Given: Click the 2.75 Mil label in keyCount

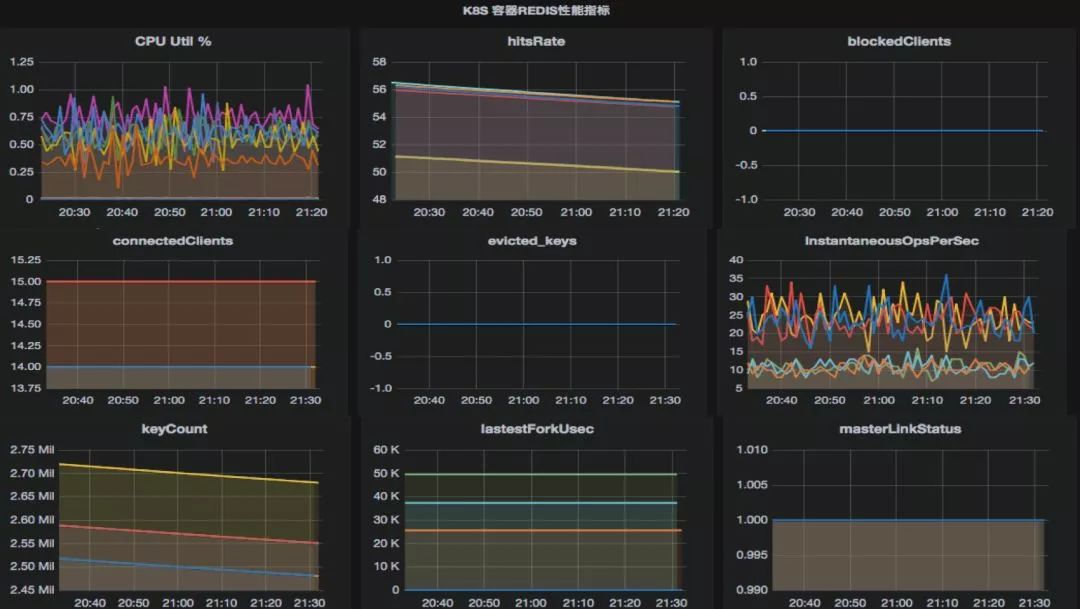Looking at the screenshot, I should point(32,450).
